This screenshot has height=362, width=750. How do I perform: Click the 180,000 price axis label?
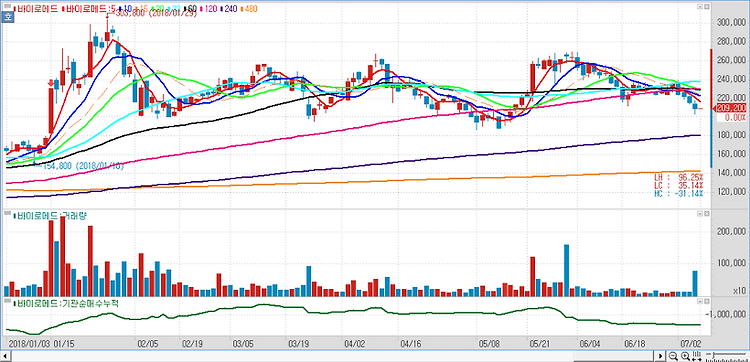pyautogui.click(x=731, y=135)
